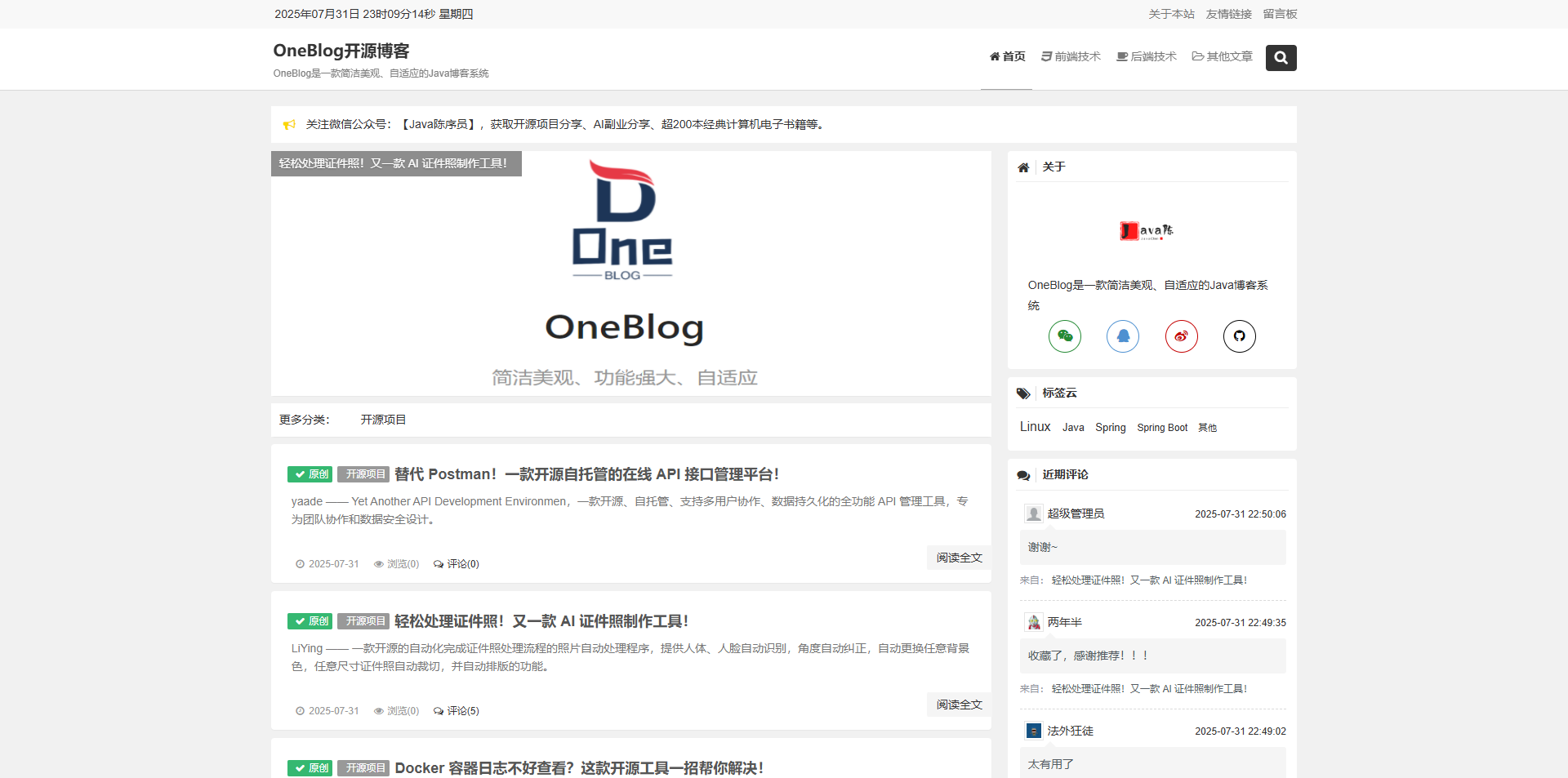Click 原创 badge on Docker article

[310, 768]
